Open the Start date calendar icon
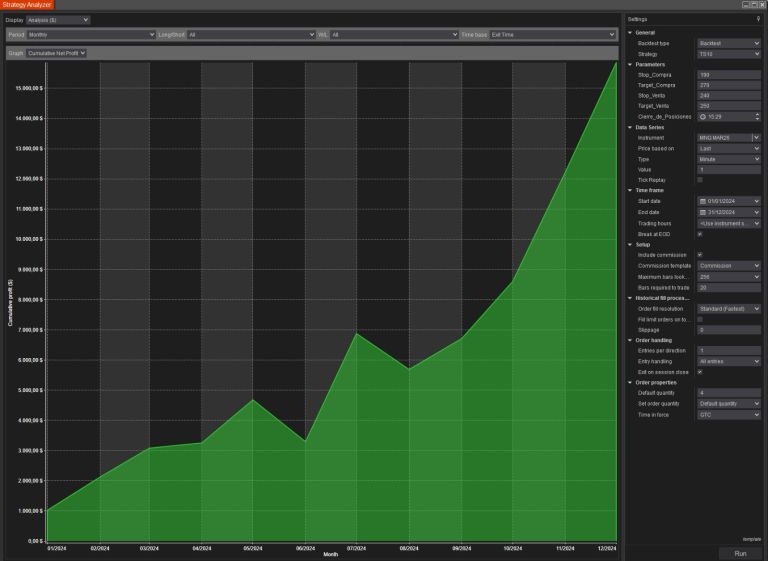This screenshot has width=768, height=561. pyautogui.click(x=703, y=201)
